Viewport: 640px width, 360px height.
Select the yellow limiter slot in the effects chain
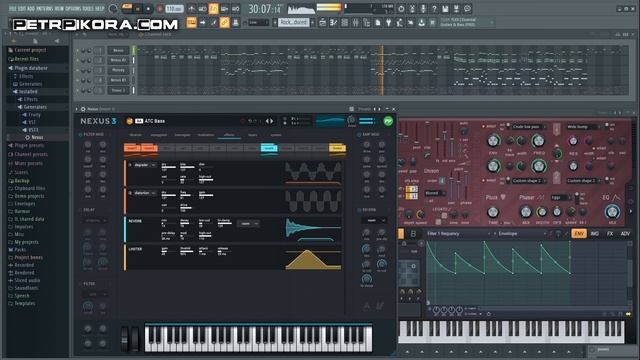click(337, 148)
